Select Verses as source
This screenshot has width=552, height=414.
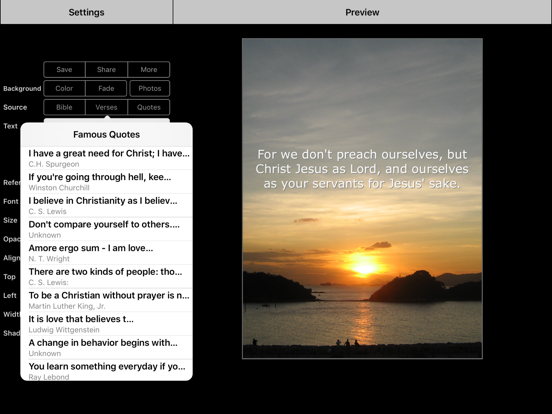106,107
